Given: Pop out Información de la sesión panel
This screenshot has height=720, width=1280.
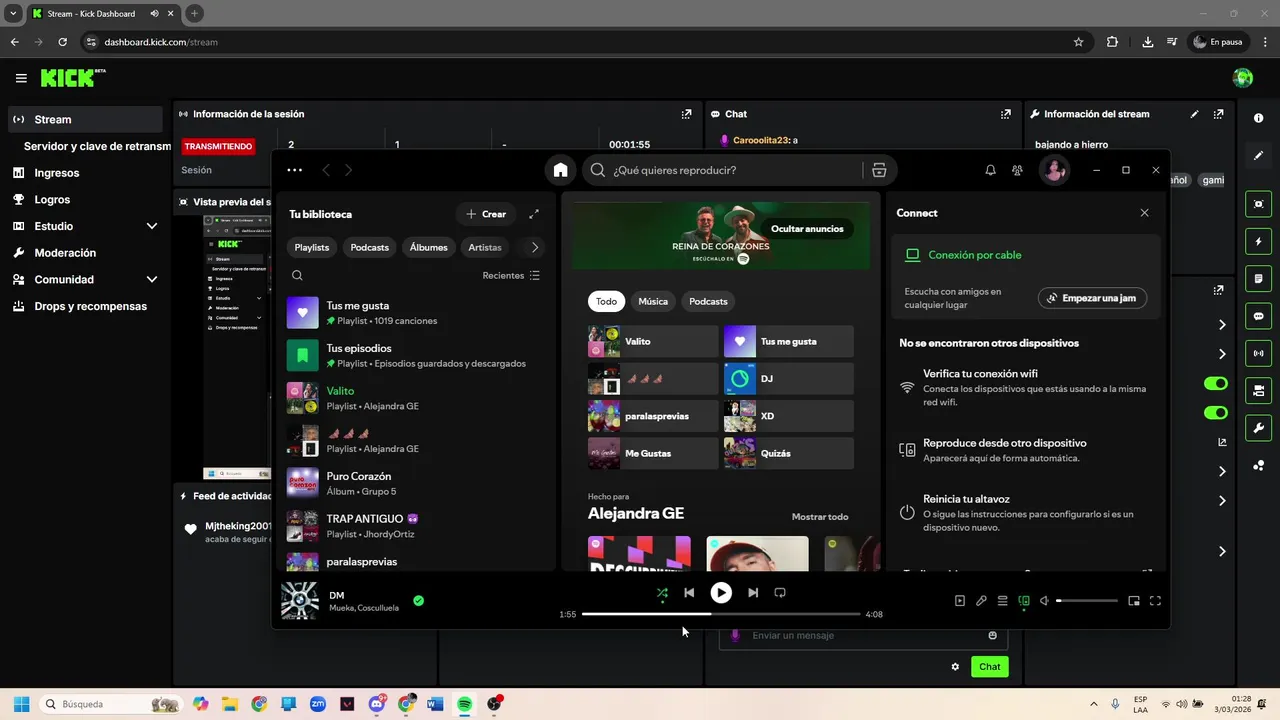Looking at the screenshot, I should pyautogui.click(x=686, y=114).
